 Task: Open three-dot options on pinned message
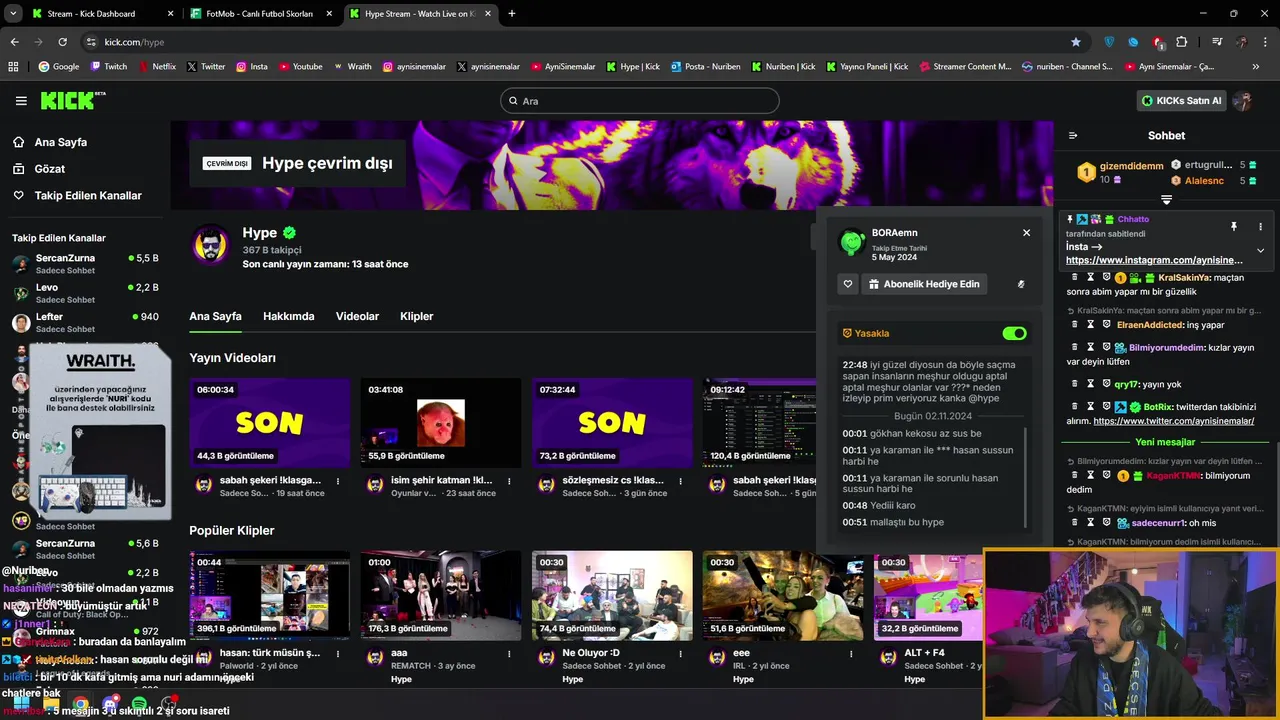pos(1260,227)
